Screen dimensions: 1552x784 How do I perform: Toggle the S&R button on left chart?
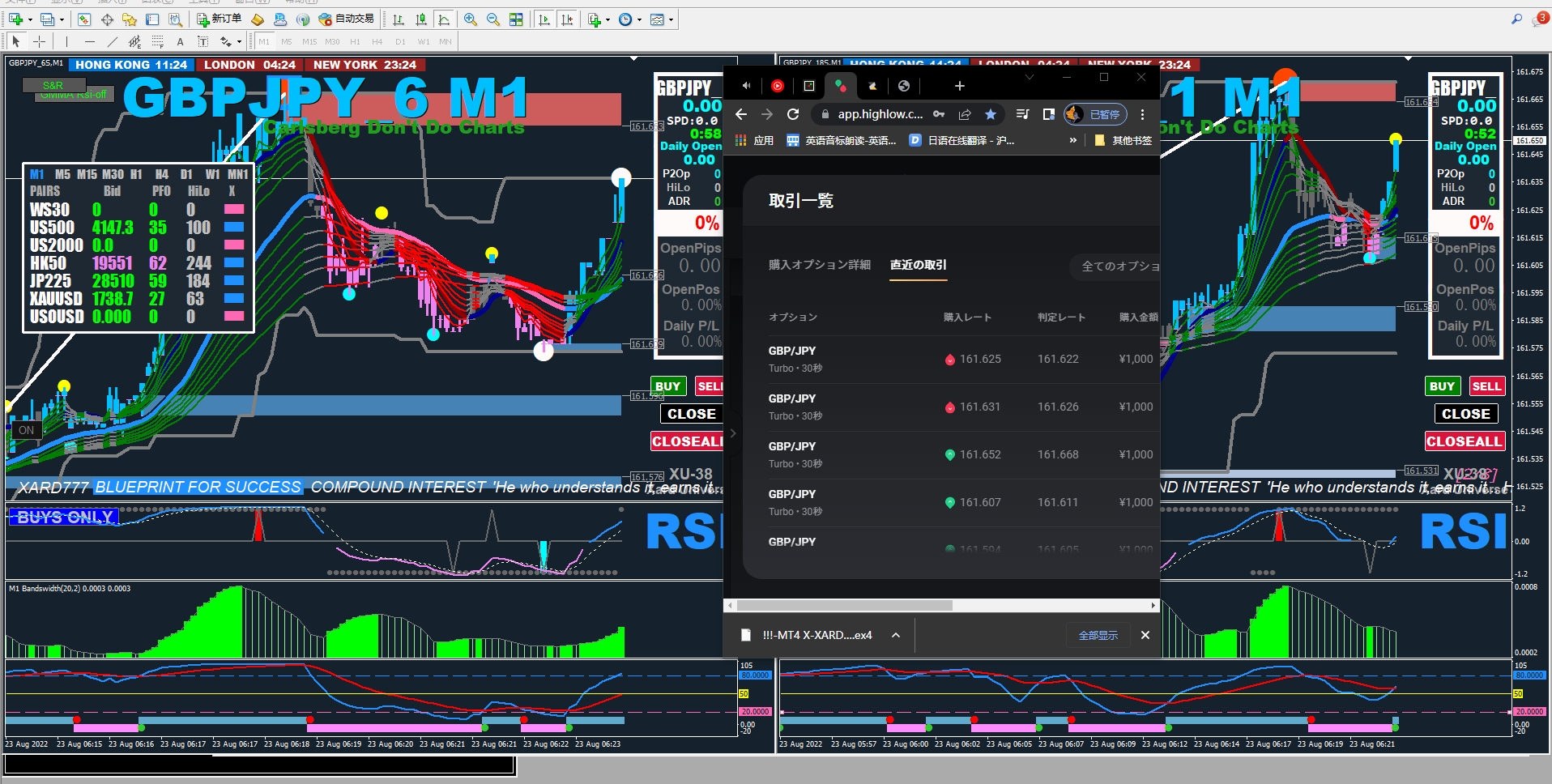53,85
